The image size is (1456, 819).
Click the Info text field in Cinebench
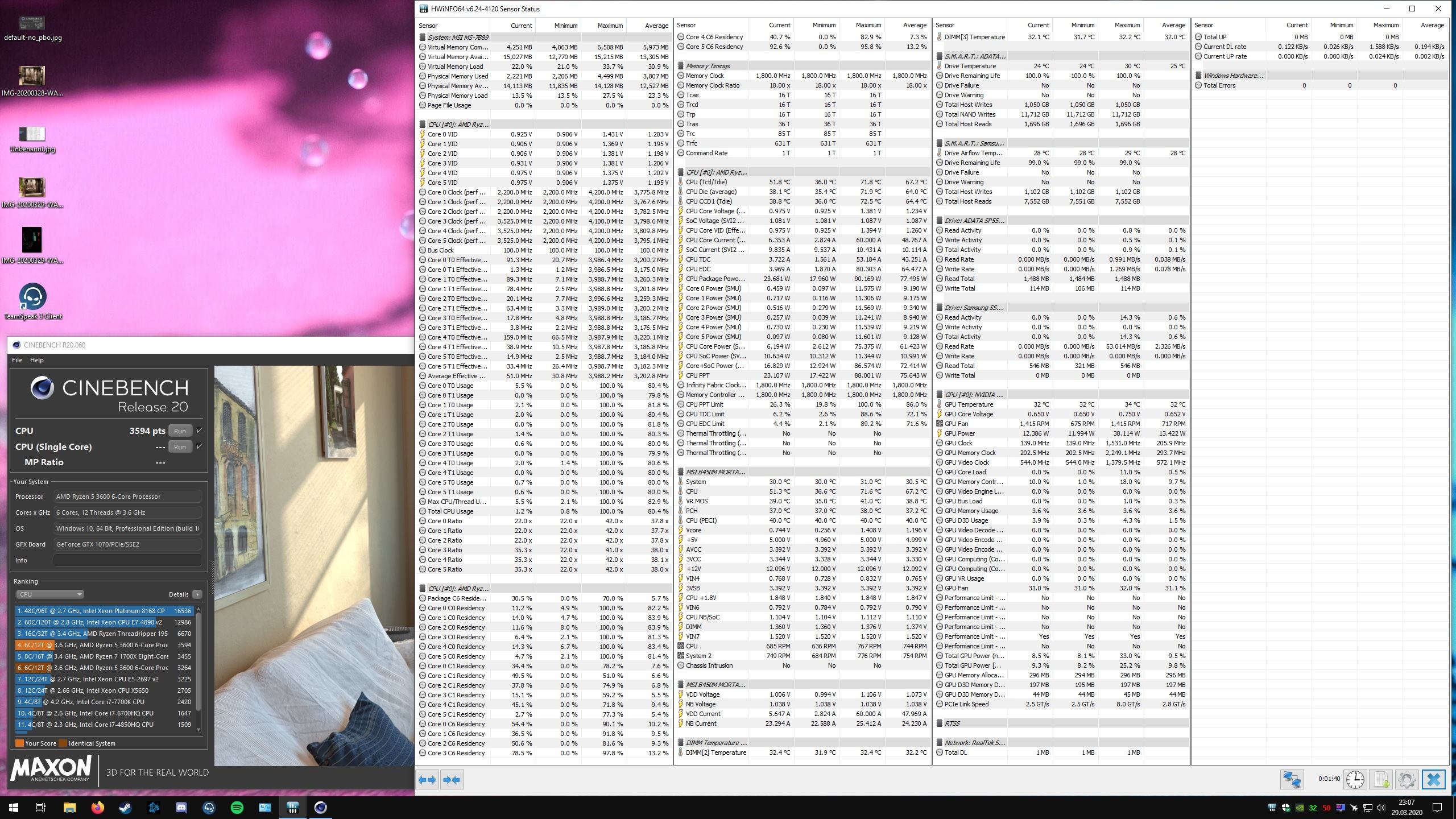(127, 560)
